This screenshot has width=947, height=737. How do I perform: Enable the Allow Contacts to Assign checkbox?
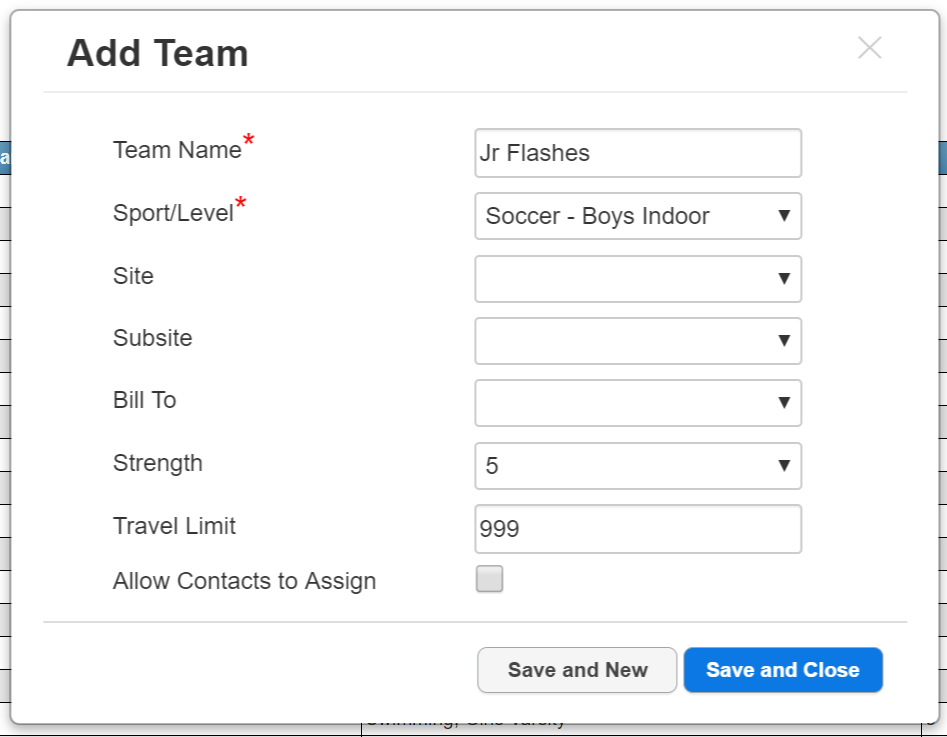489,579
